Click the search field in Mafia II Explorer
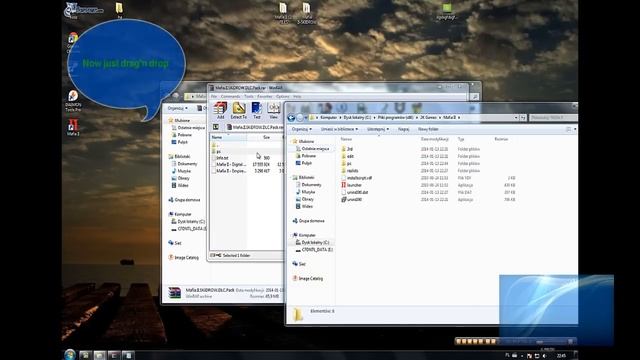640x360 pixels. 553,118
